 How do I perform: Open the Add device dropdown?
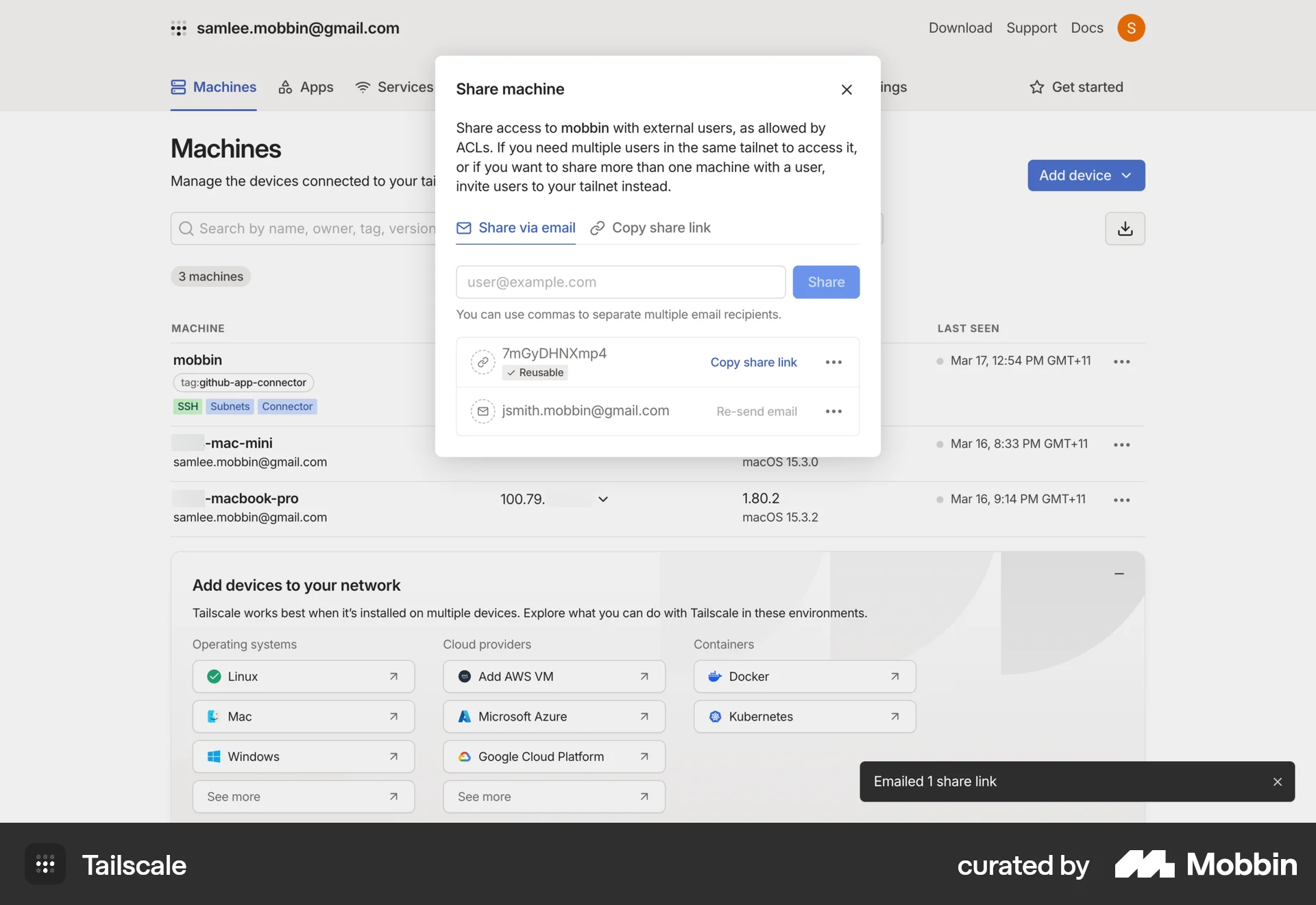pos(1085,176)
